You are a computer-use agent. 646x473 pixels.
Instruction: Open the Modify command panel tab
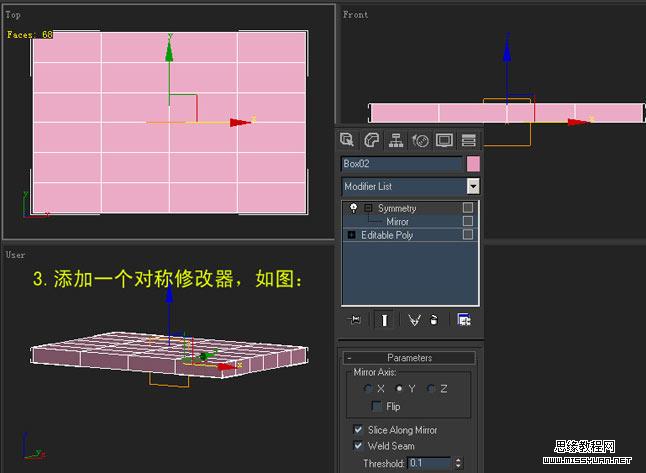click(372, 140)
